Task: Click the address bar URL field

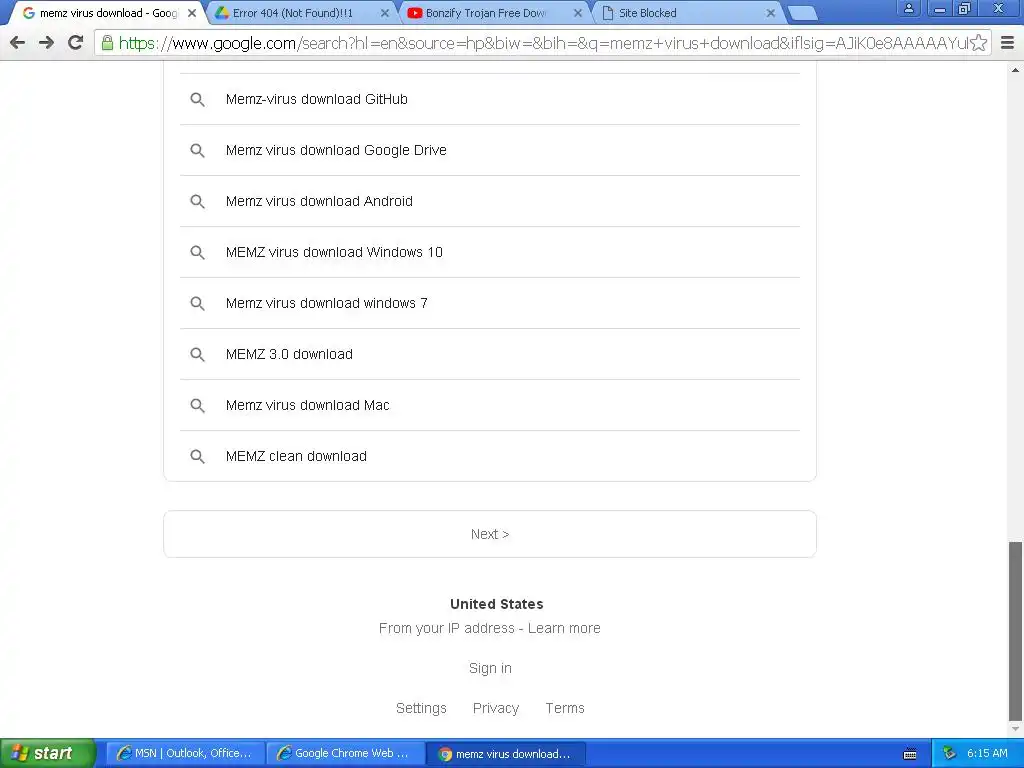Action: [x=542, y=43]
